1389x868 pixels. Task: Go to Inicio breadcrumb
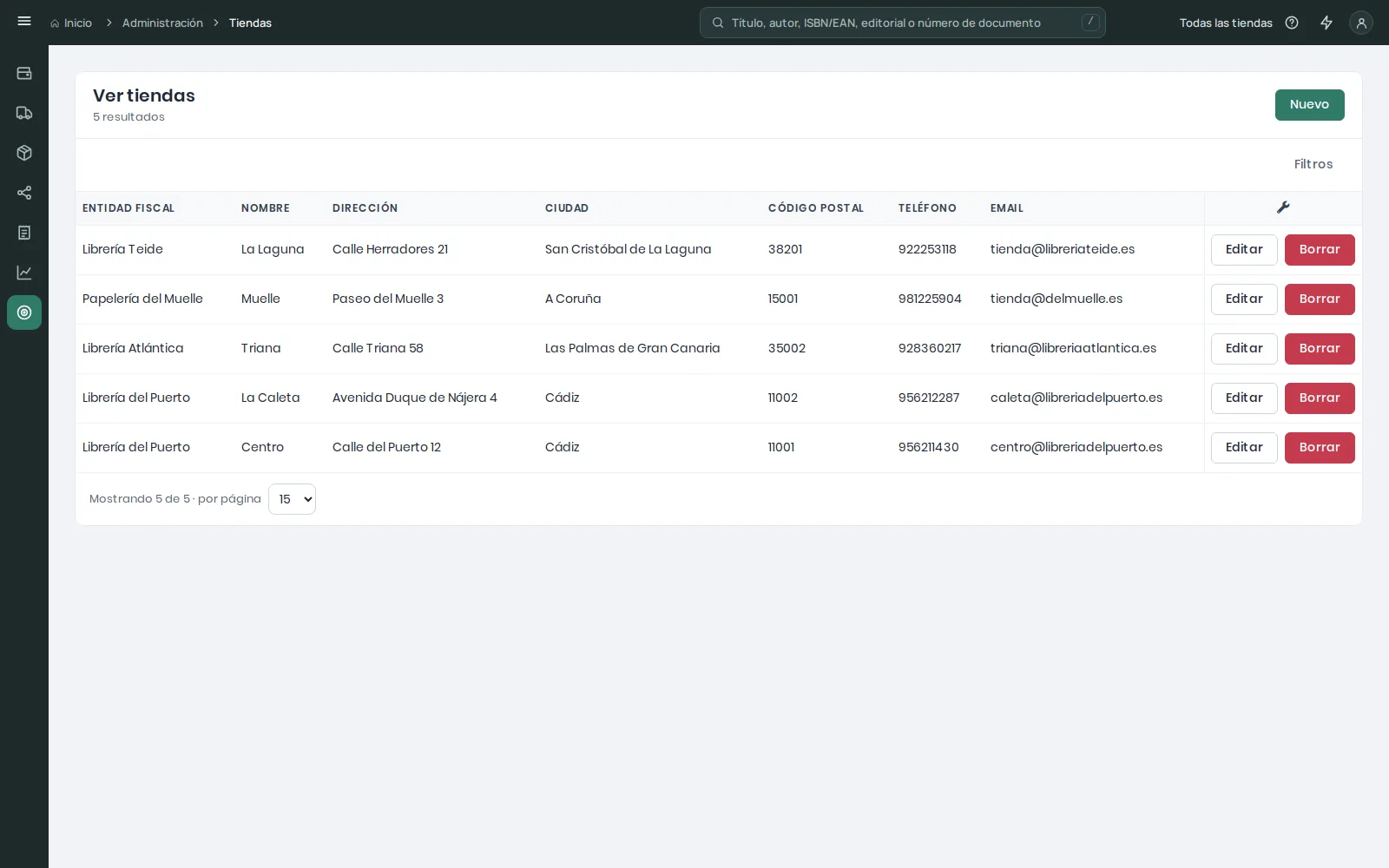[x=71, y=23]
